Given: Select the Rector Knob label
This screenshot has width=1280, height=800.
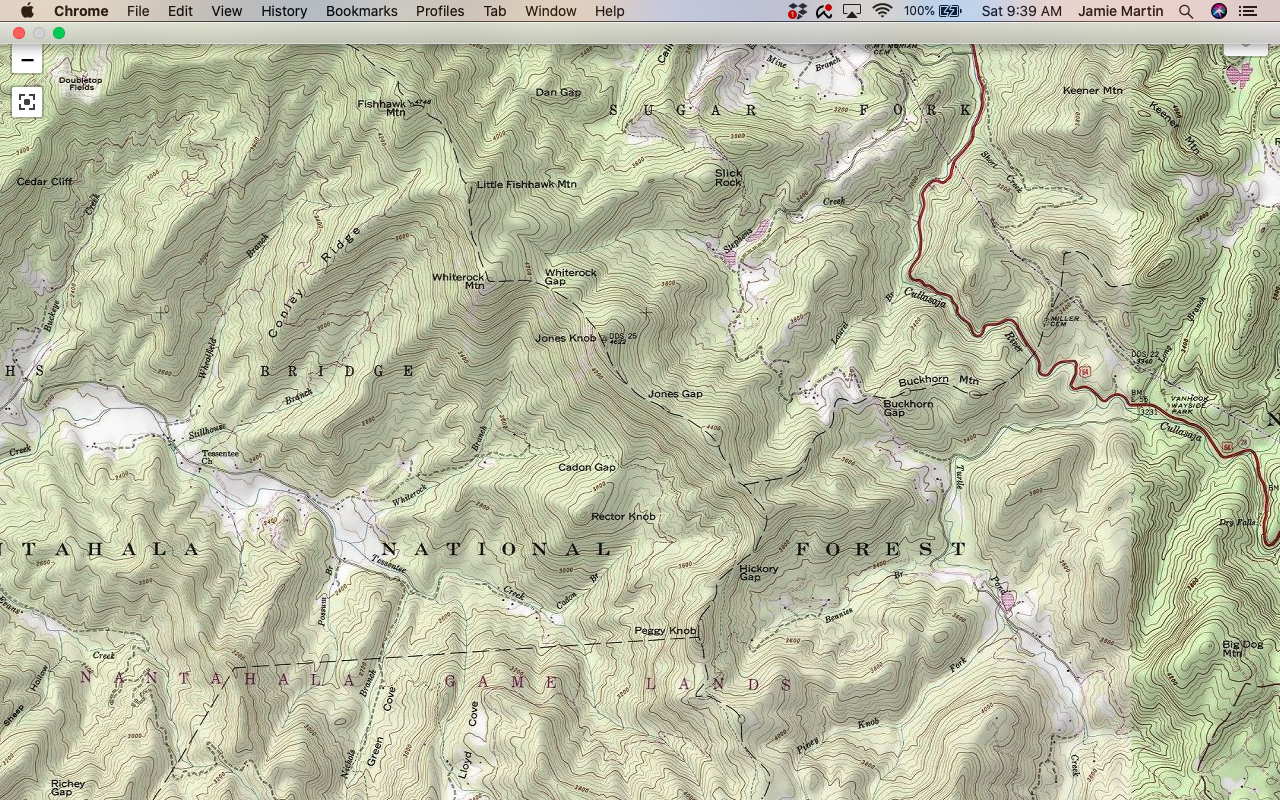Looking at the screenshot, I should coord(623,516).
